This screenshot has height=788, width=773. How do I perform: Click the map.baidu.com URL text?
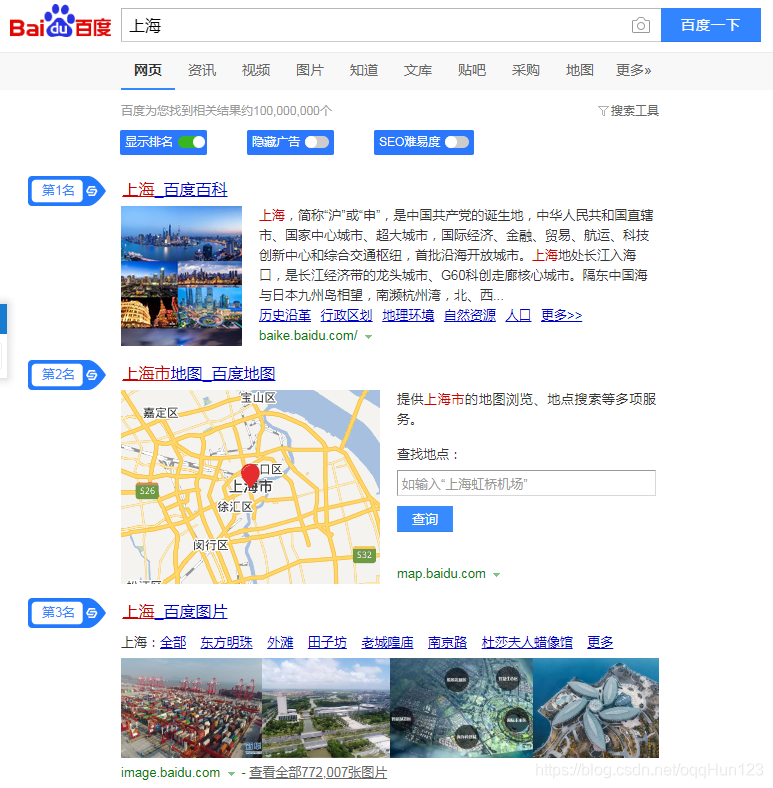441,574
